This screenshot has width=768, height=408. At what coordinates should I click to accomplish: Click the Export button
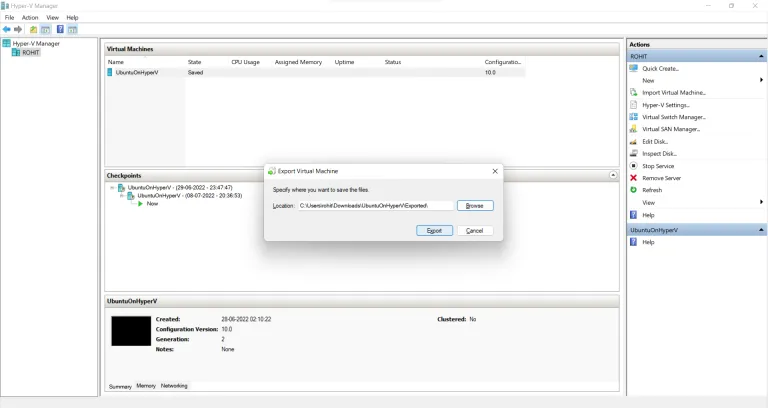[x=434, y=231]
